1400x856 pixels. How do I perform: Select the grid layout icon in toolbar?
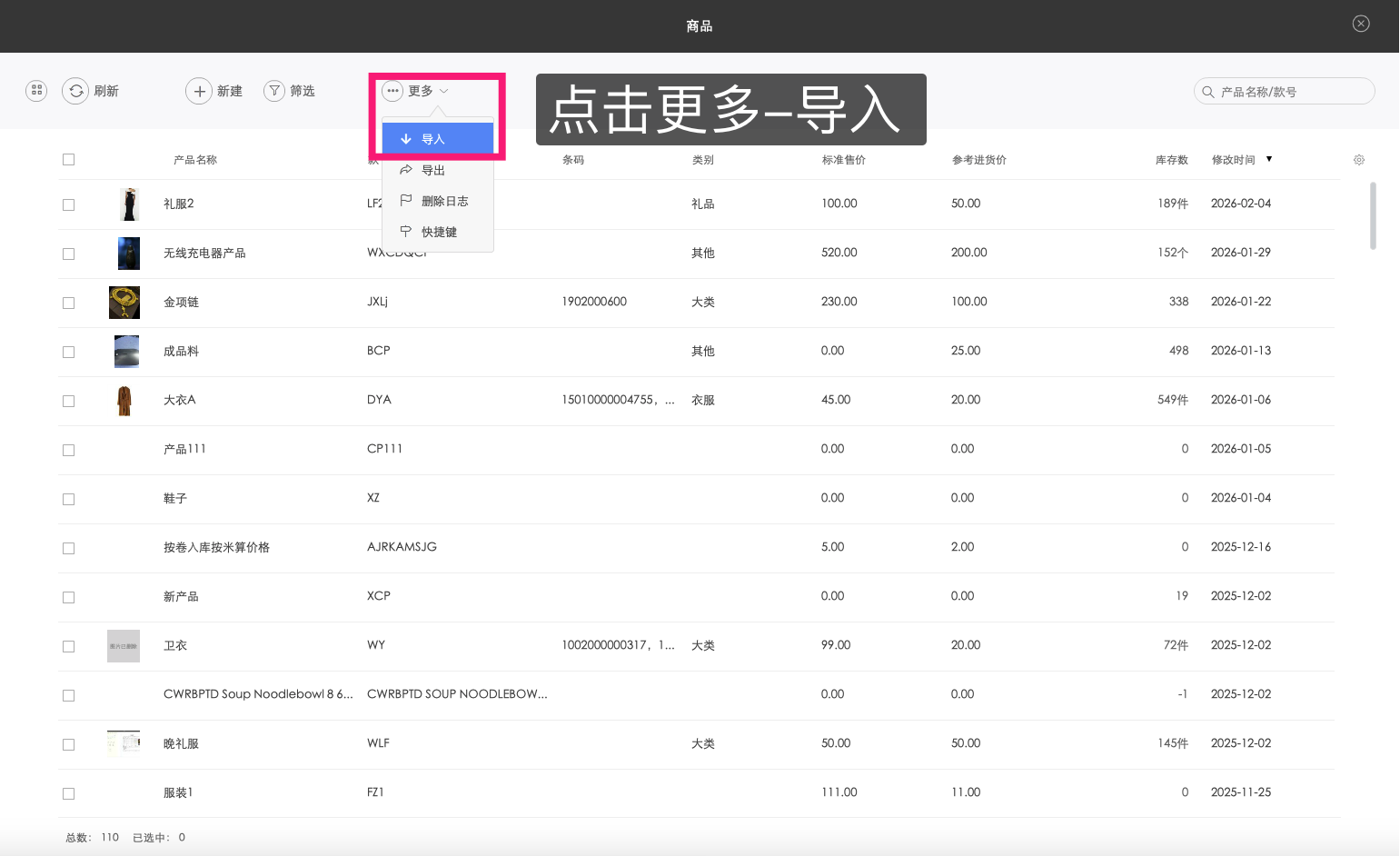click(35, 91)
